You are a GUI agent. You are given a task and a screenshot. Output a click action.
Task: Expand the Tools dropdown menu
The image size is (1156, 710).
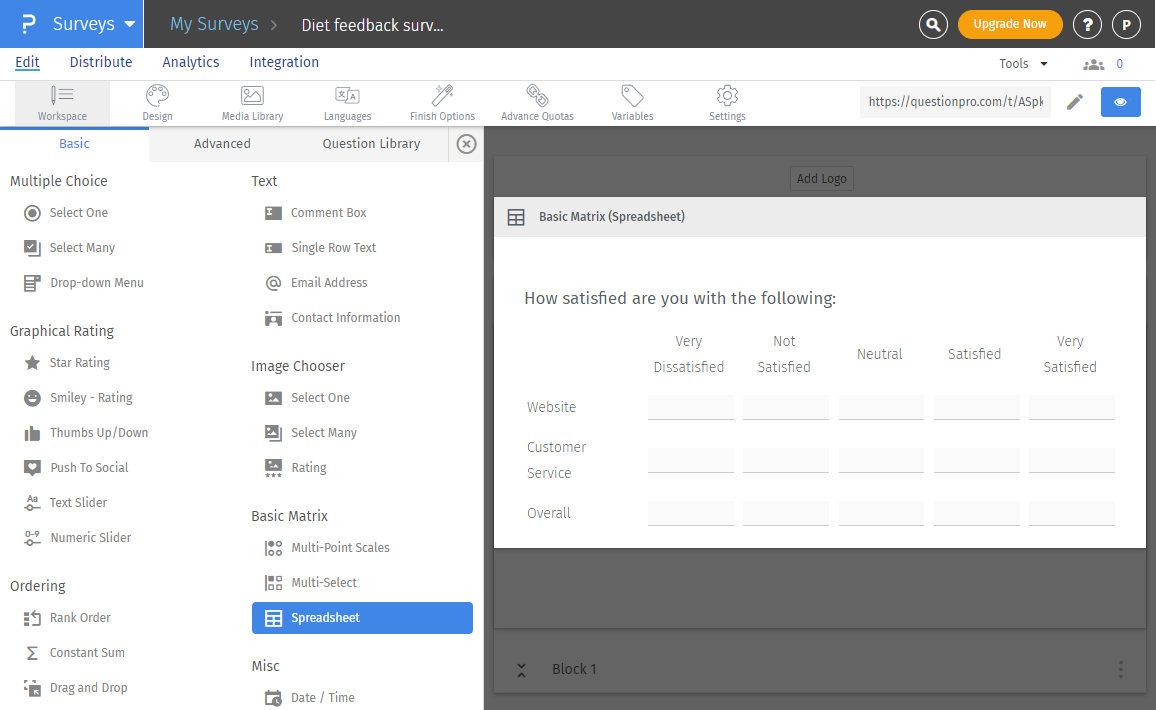coord(1023,63)
